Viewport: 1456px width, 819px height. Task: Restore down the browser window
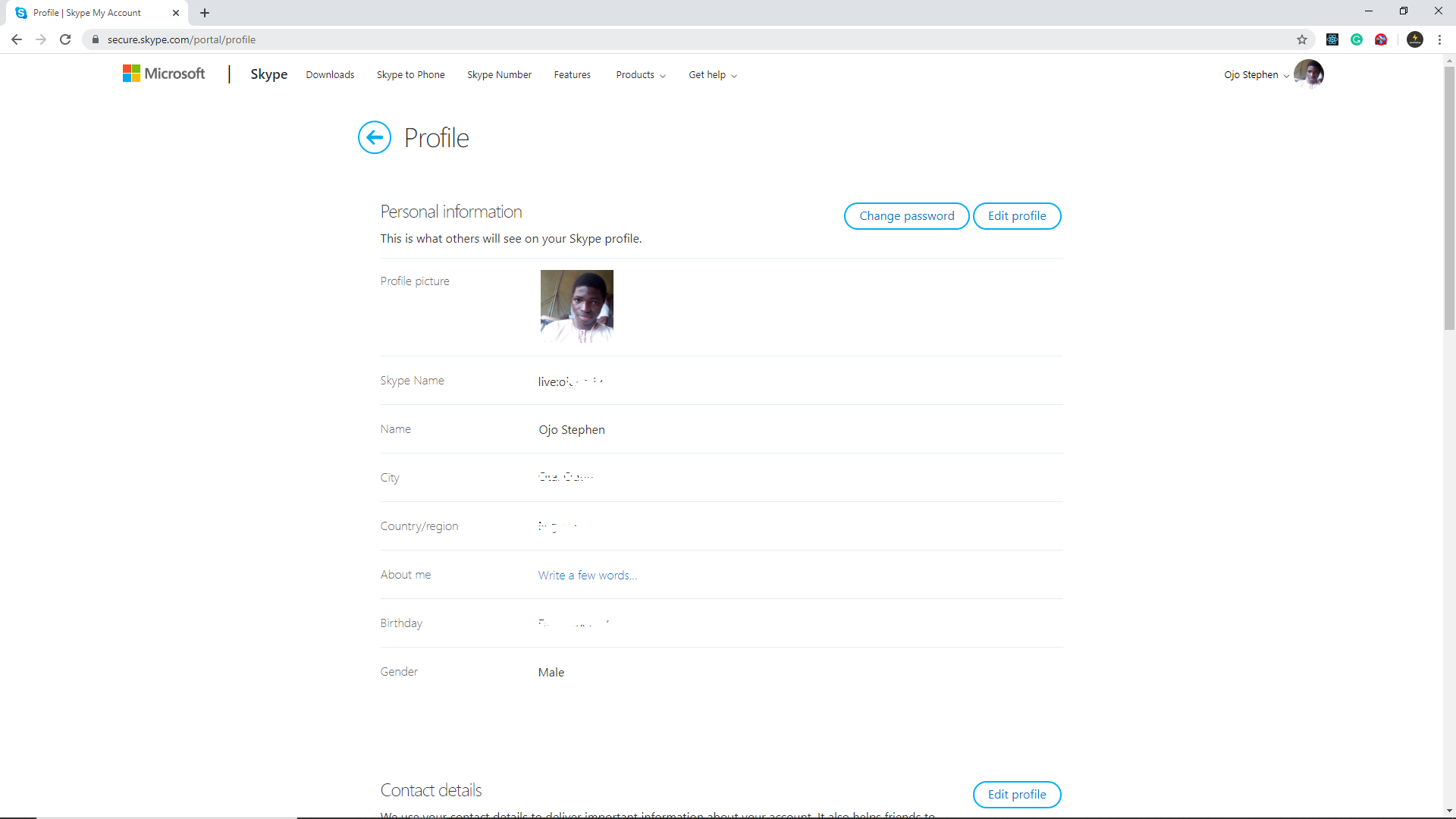(1404, 11)
